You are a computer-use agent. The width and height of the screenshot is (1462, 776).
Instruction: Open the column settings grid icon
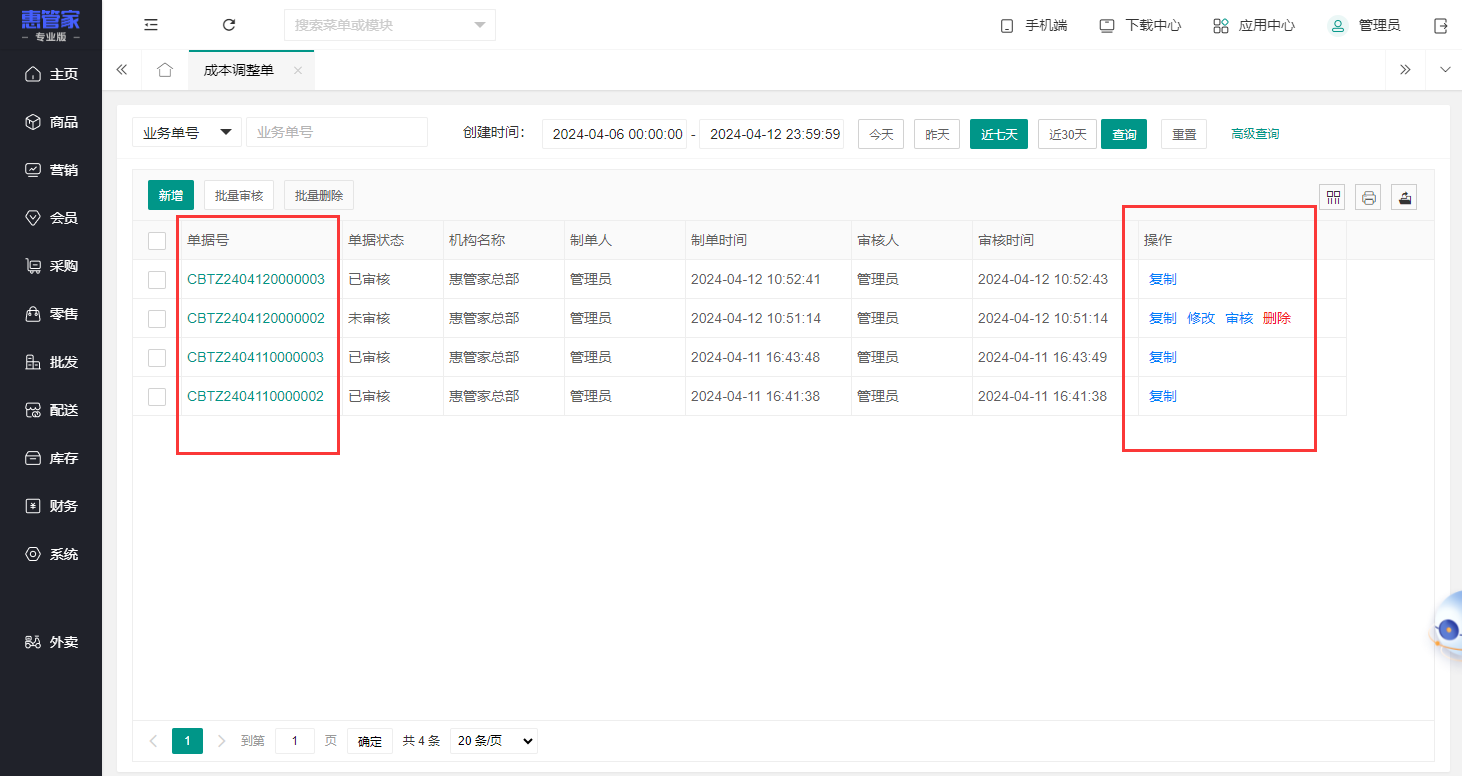(x=1333, y=197)
